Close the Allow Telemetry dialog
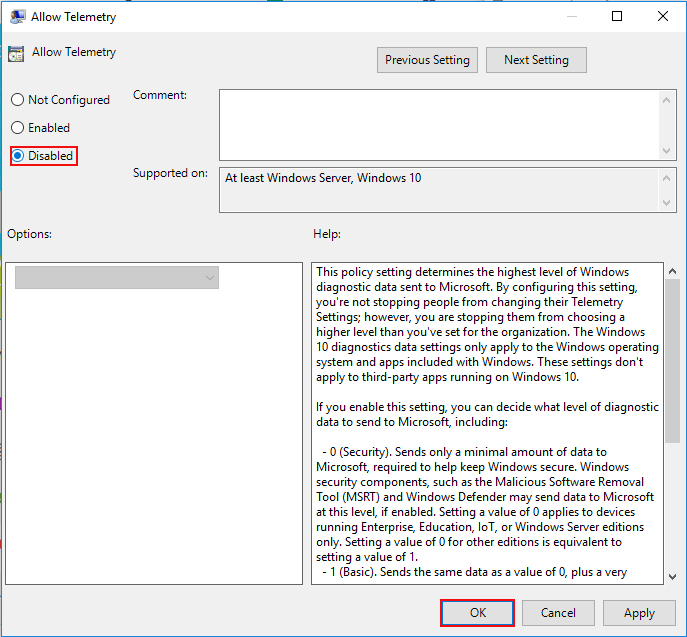This screenshot has width=687, height=637. [x=663, y=16]
